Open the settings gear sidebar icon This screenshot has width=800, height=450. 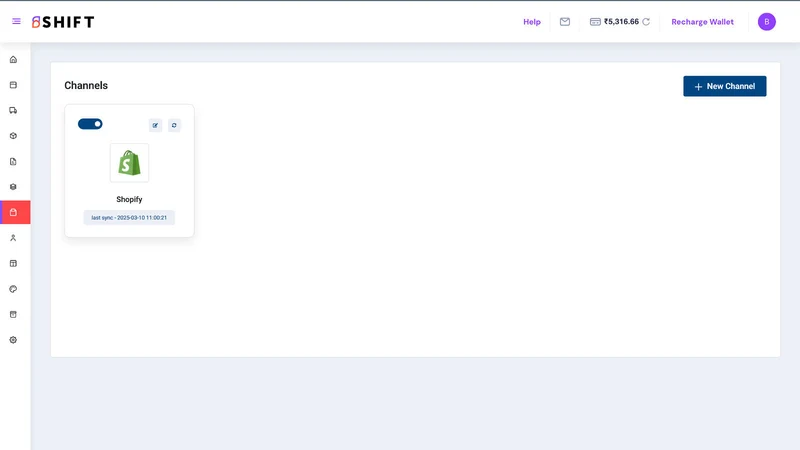13,340
